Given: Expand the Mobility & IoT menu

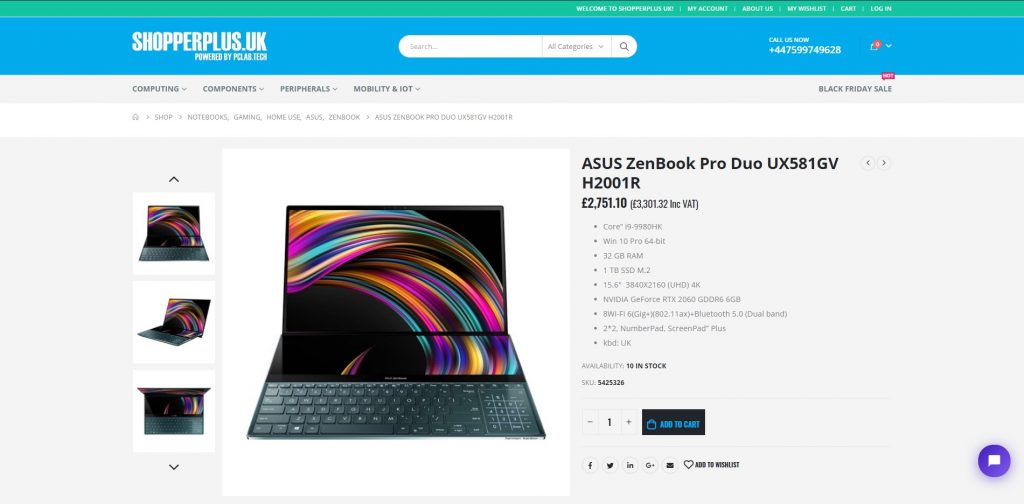Looking at the screenshot, I should click(387, 89).
